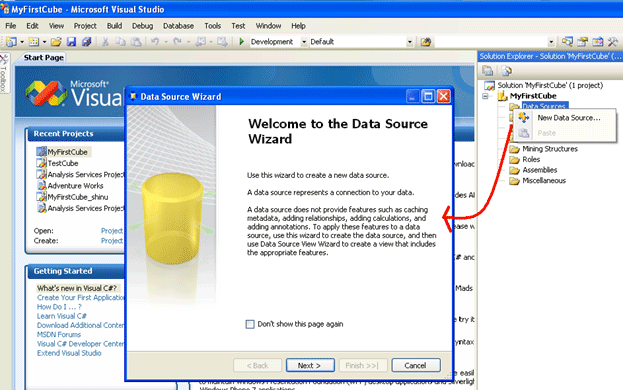Open the 'MSDN Forums' link
623x390 pixels.
tap(59, 335)
